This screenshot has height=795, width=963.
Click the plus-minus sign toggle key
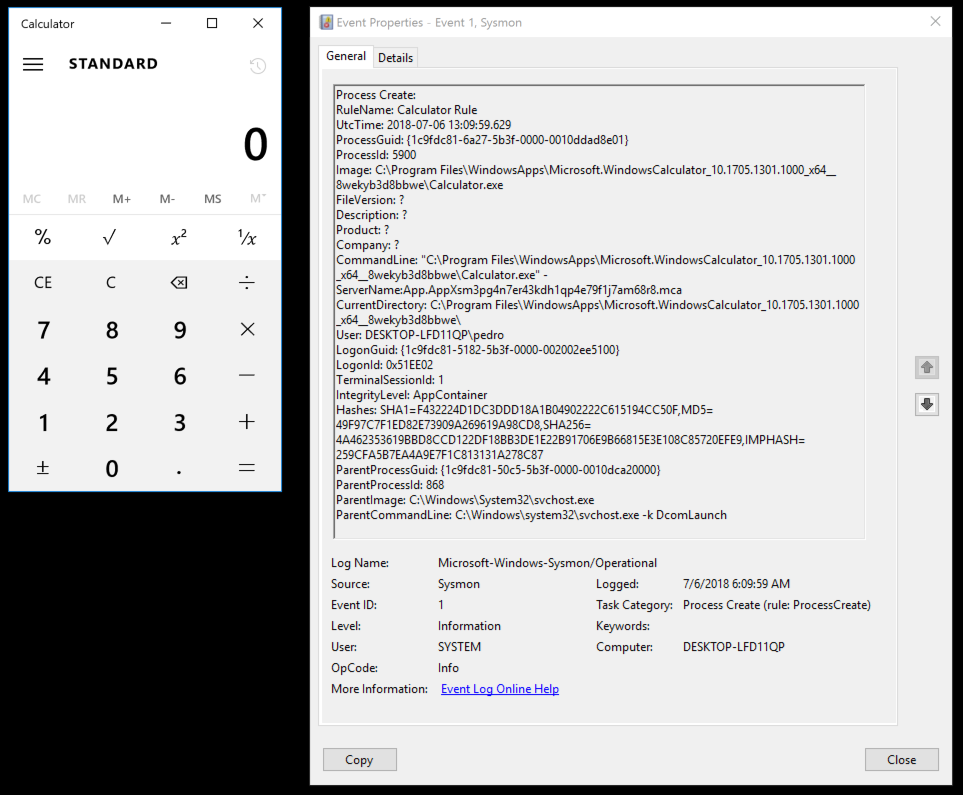point(42,468)
